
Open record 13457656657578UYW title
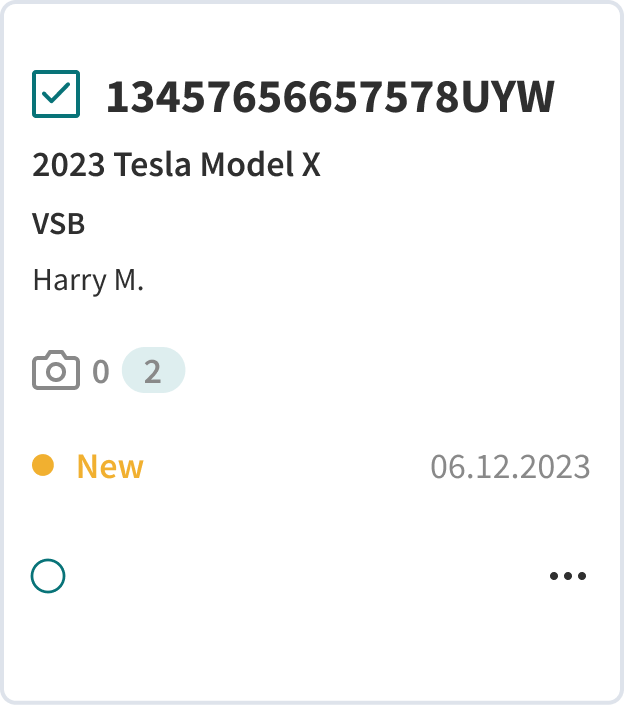(x=330, y=97)
